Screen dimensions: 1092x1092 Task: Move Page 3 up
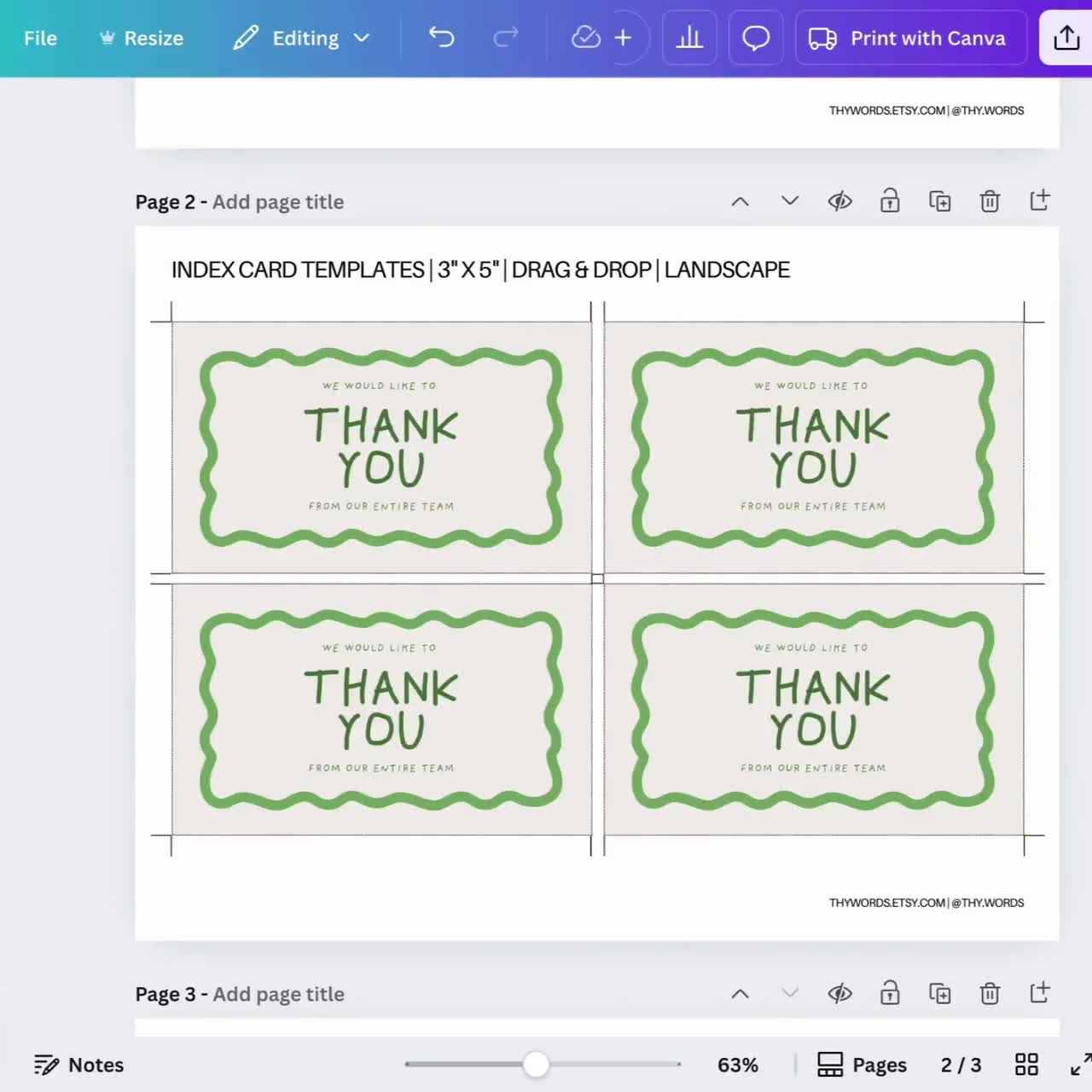740,994
